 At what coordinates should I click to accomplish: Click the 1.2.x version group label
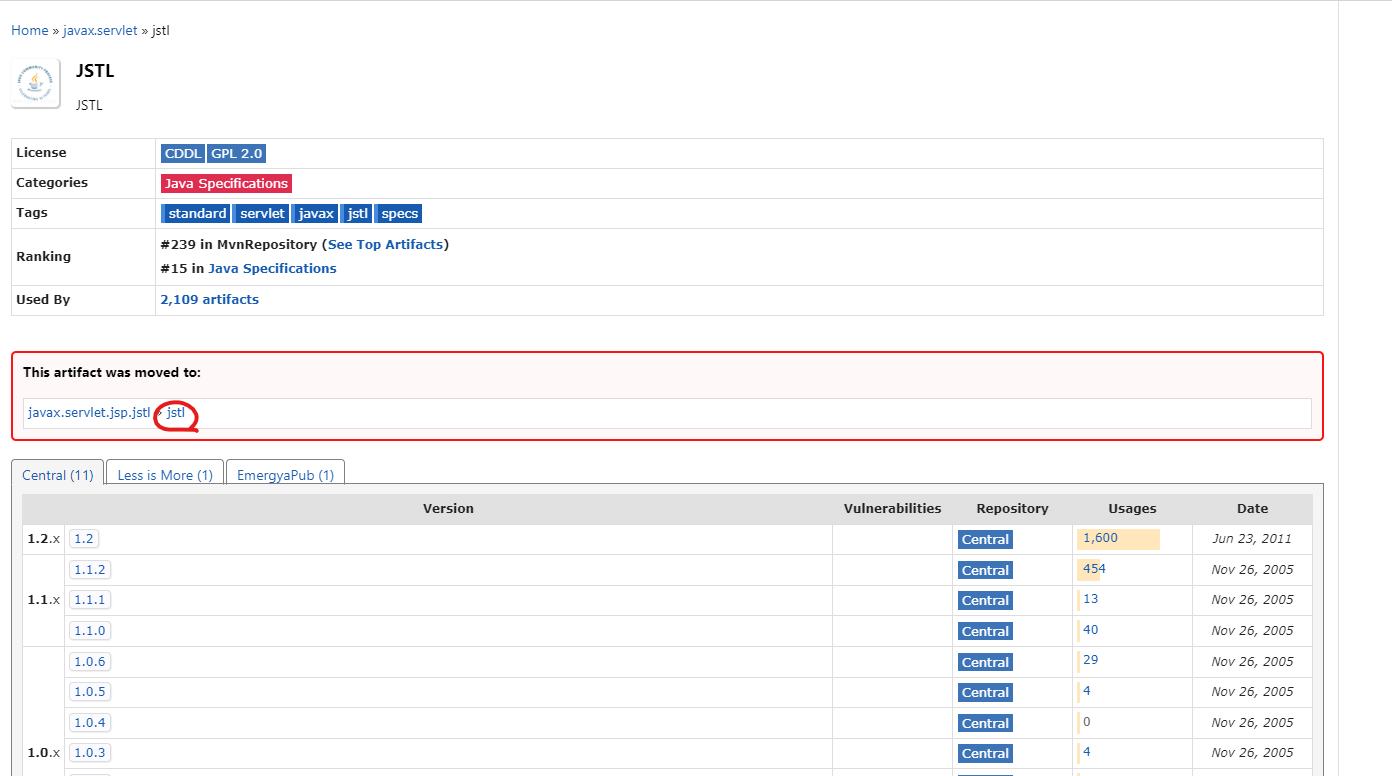pyautogui.click(x=44, y=538)
